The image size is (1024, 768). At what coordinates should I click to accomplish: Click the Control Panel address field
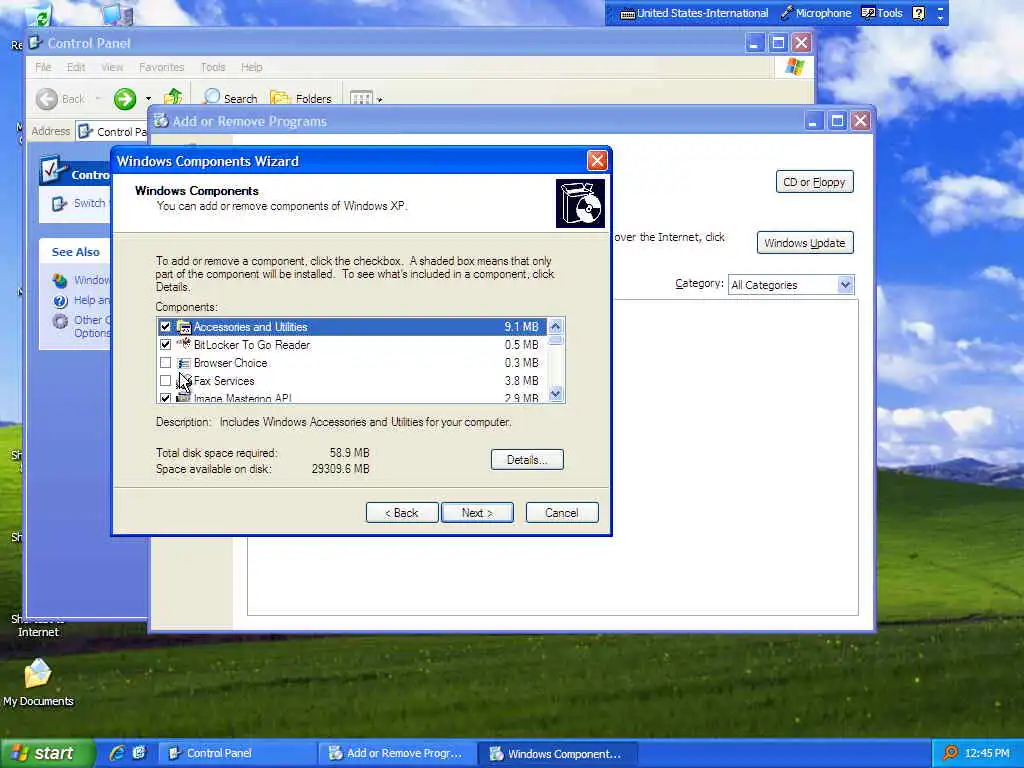[112, 131]
